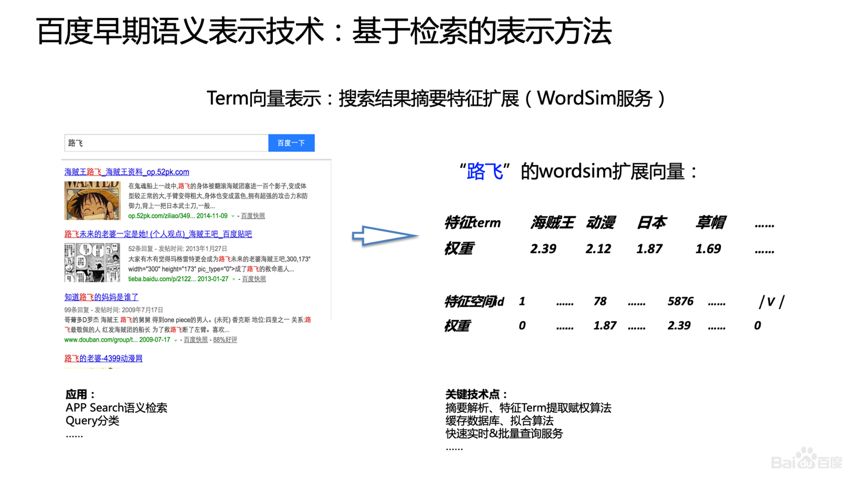Click 百度快照 beside the www.douban.com URL
Screen dimensions: 865x481
click(195, 340)
